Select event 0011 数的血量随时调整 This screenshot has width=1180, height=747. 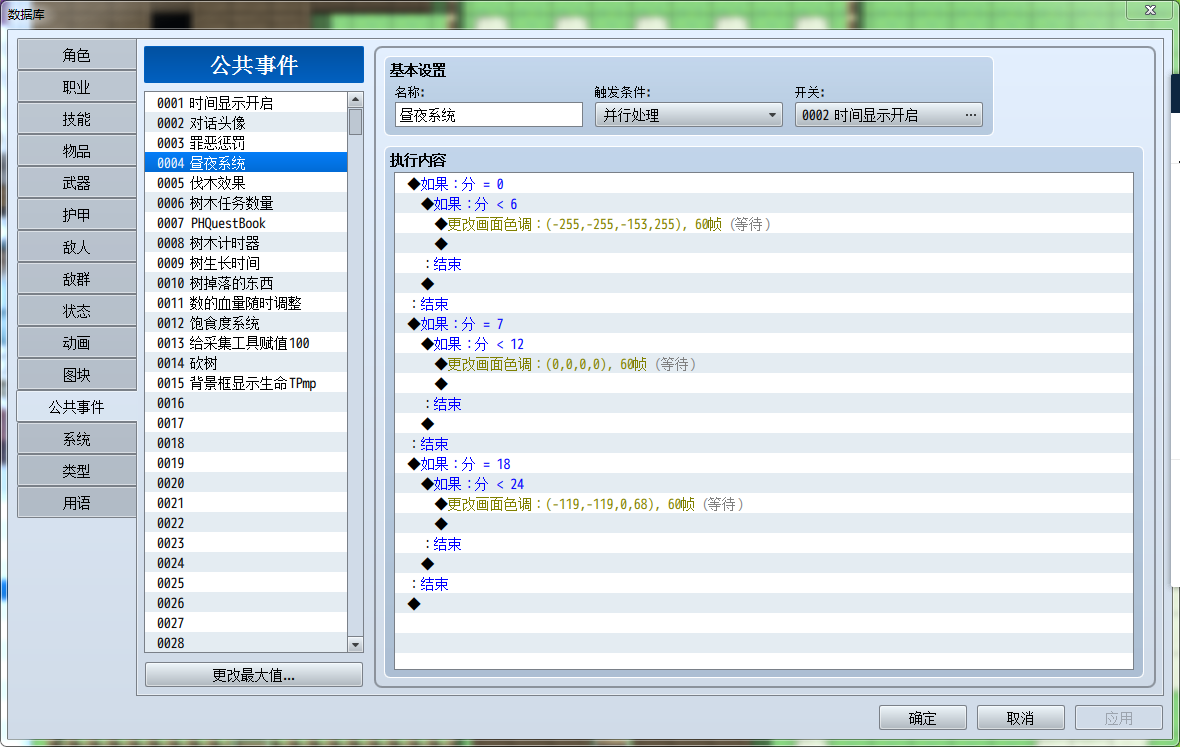[246, 303]
